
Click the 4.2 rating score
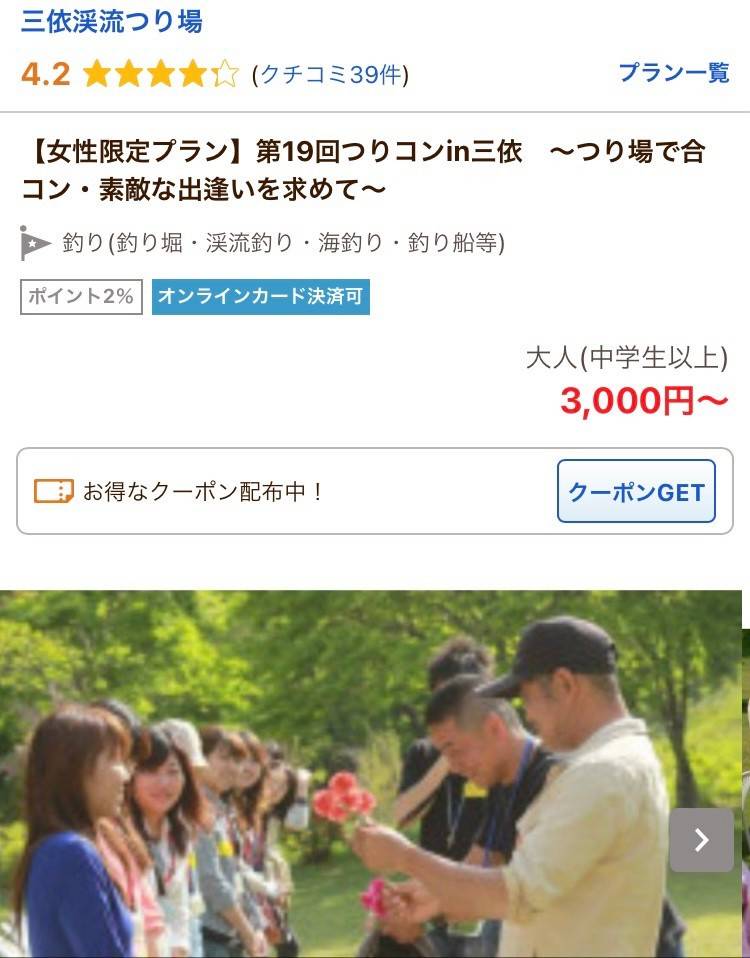tap(46, 75)
